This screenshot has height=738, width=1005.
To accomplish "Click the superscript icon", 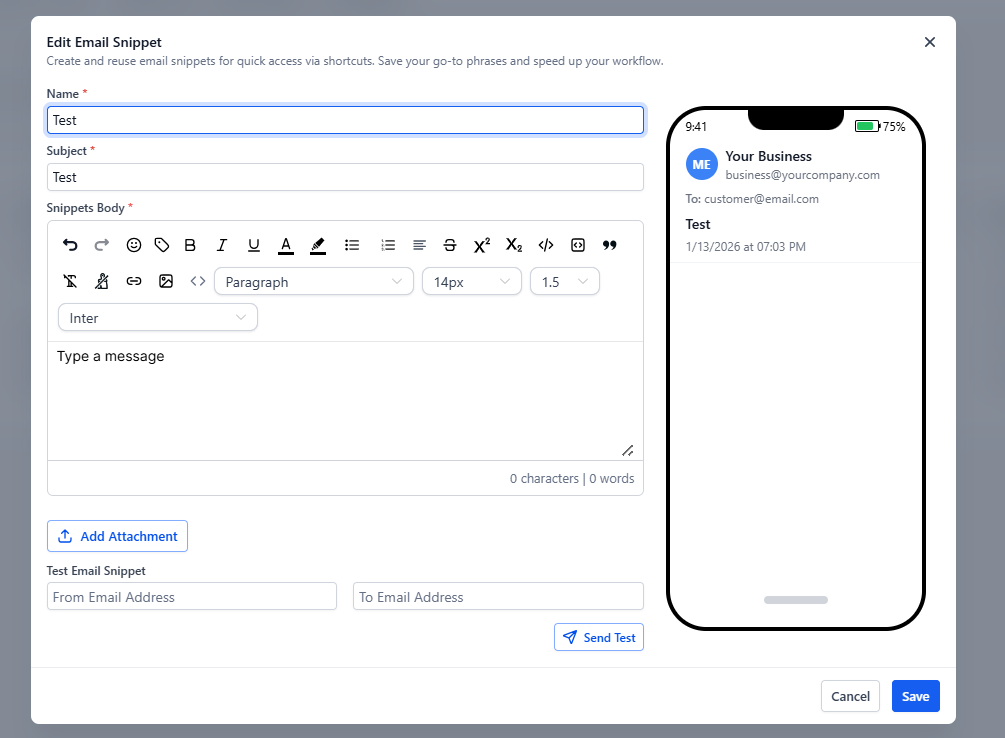I will coord(482,245).
